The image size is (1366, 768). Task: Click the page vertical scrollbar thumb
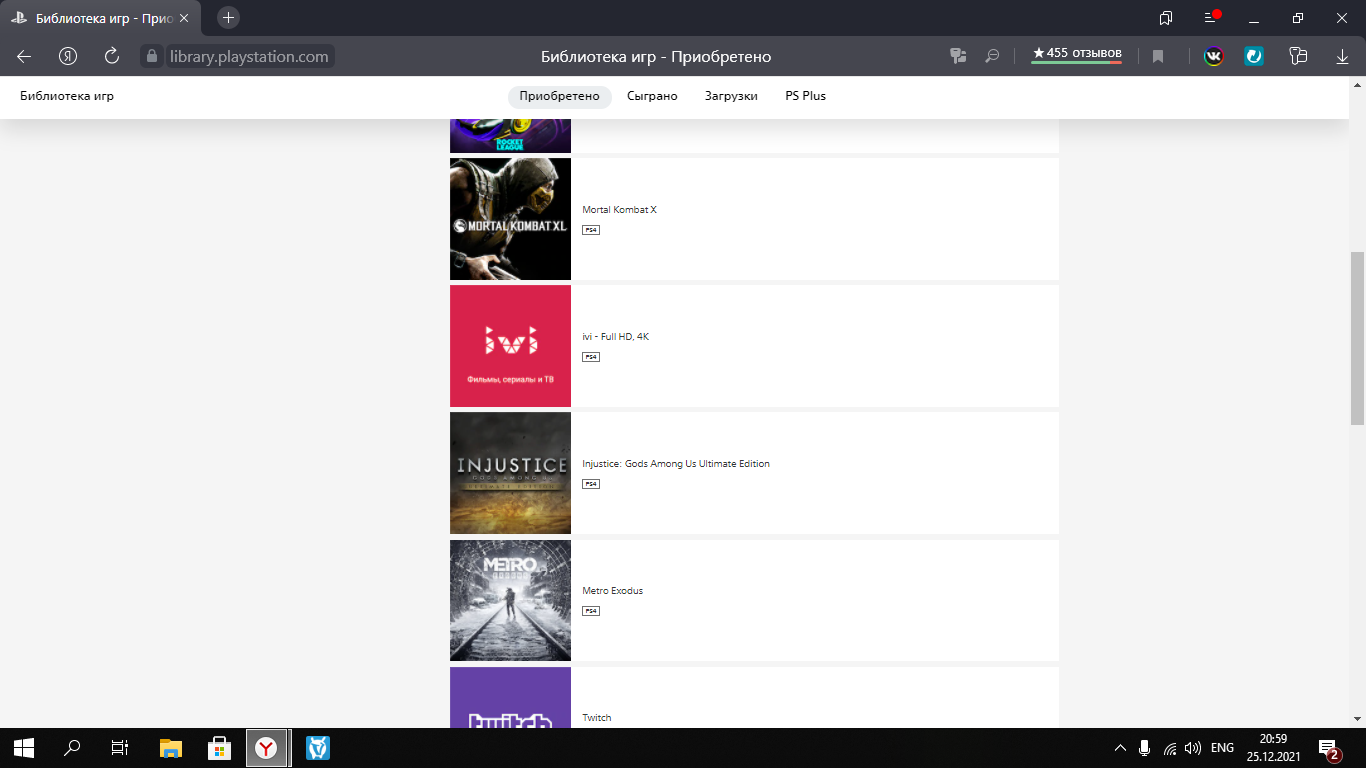[x=1357, y=338]
